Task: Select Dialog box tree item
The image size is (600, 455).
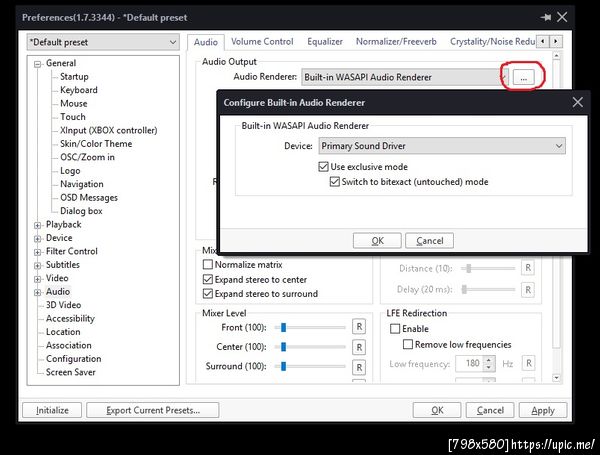Action: coord(81,211)
